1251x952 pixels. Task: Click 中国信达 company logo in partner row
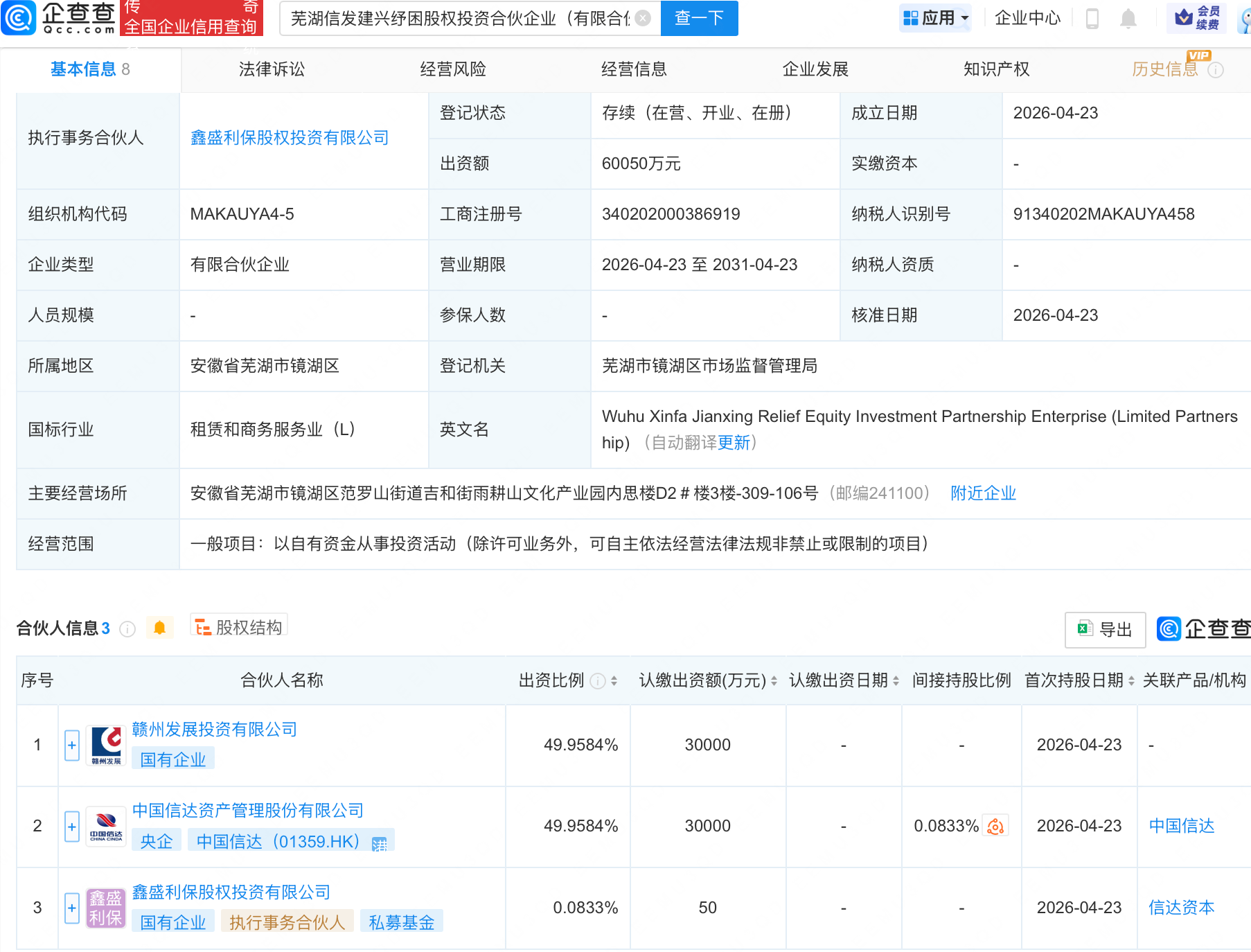(105, 826)
